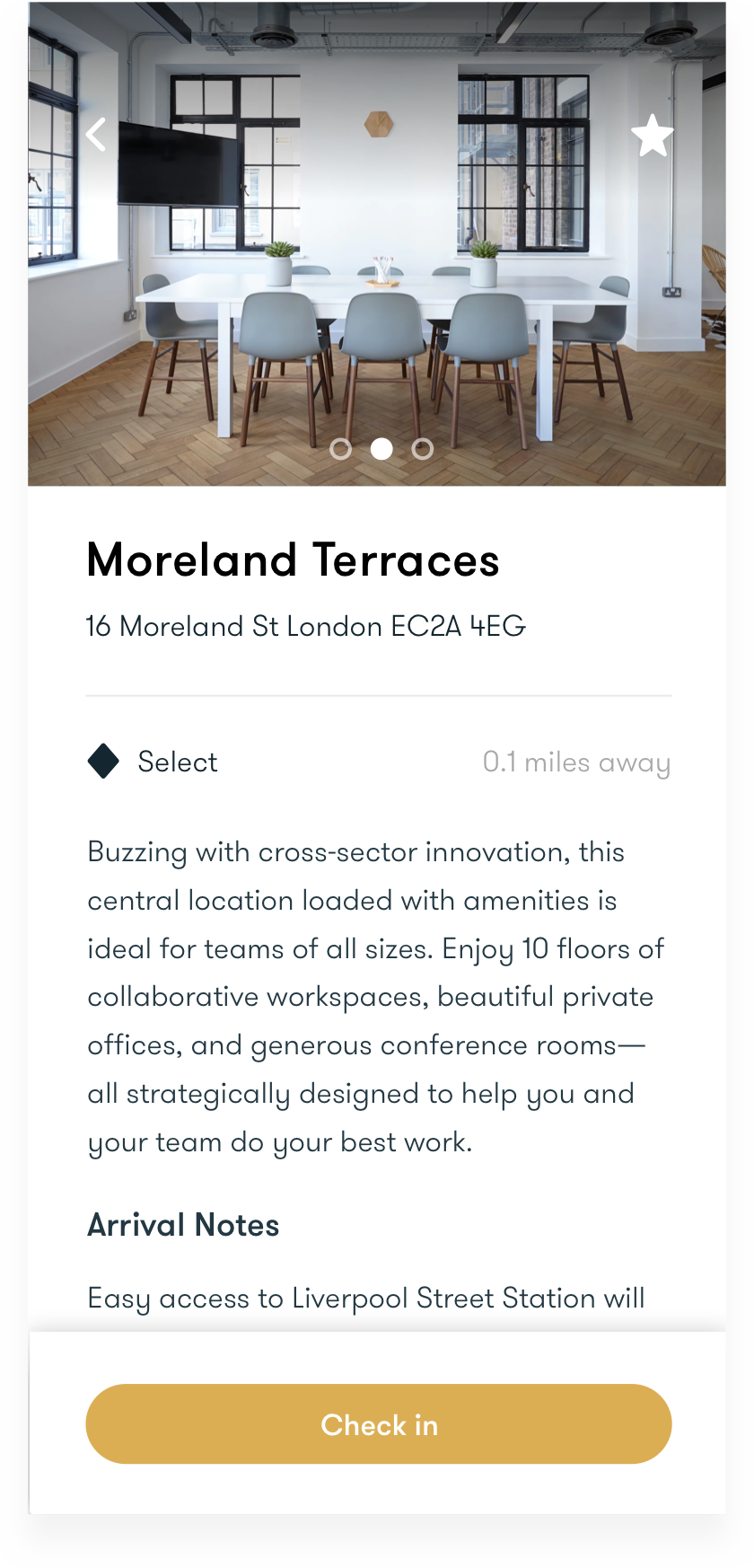Tap the dark diamond Select icon
This screenshot has width=754, height=1568.
[103, 762]
